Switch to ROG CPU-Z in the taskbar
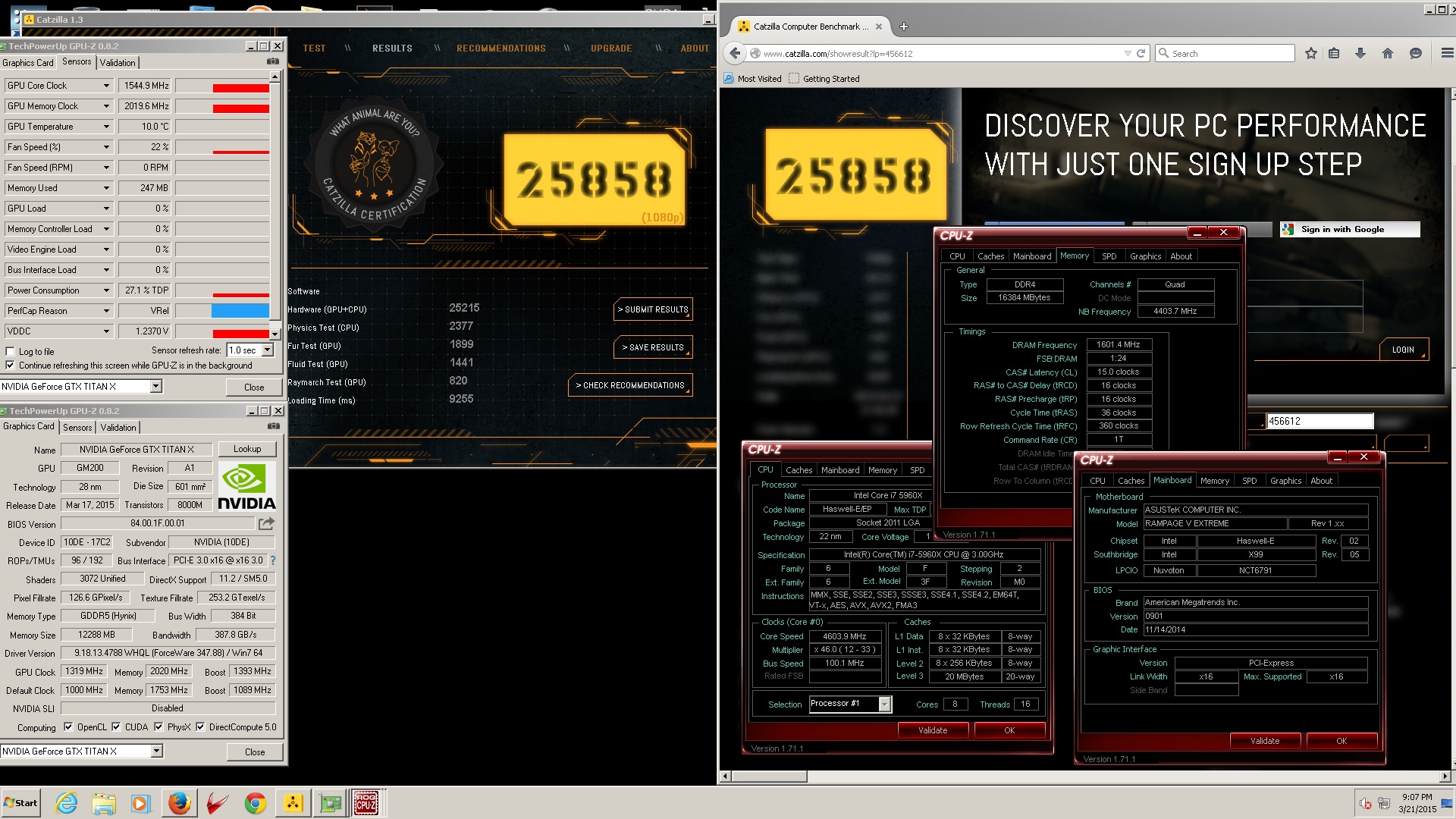 pos(367,803)
